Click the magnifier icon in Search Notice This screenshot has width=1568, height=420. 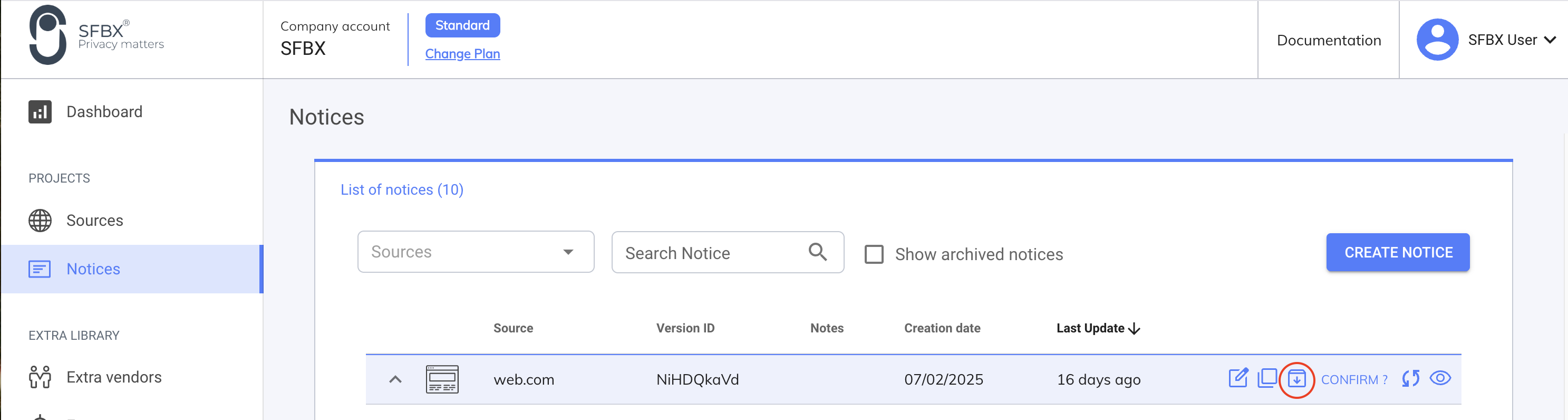[x=817, y=252]
